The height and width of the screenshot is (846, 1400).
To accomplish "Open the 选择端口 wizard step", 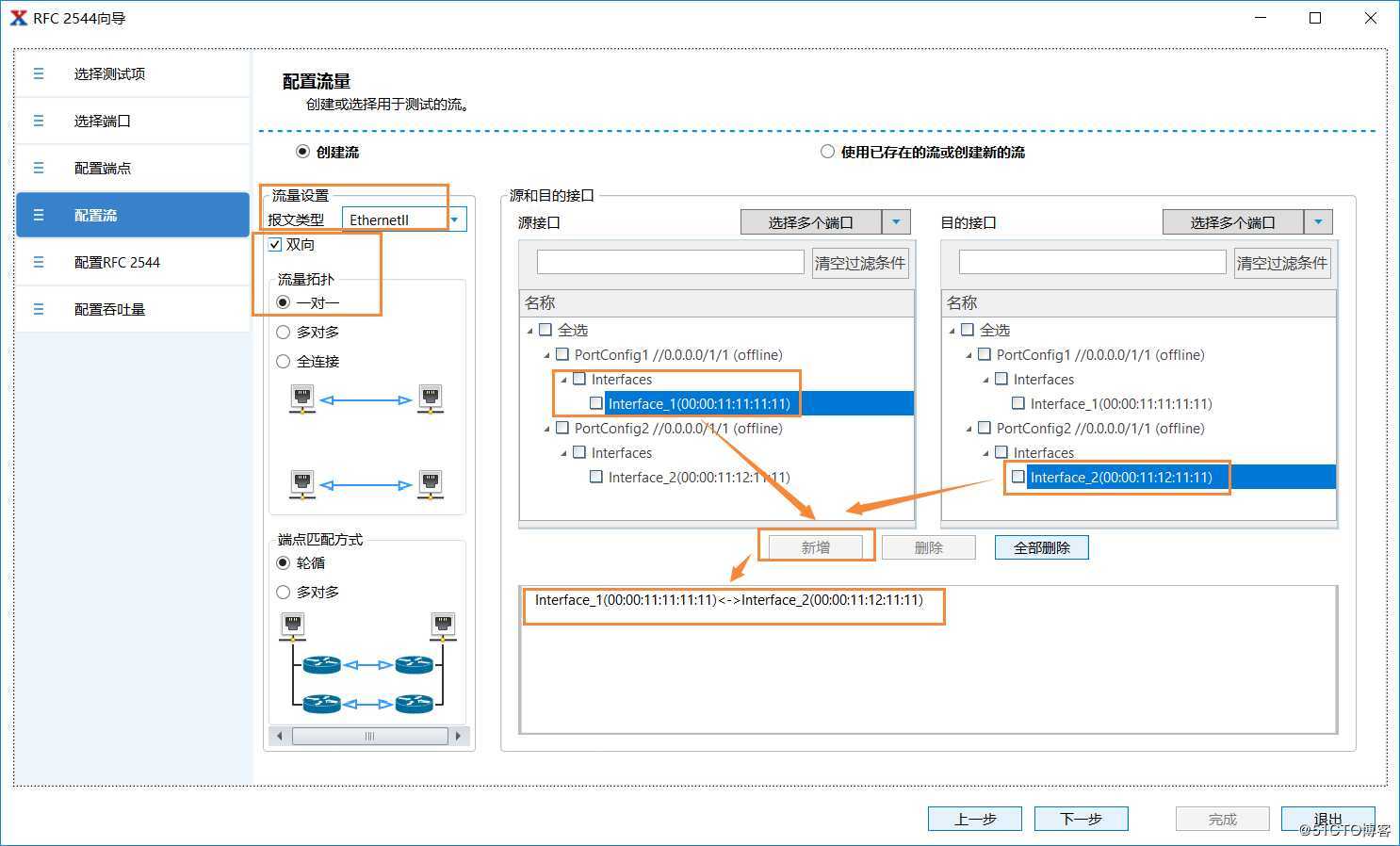I will (133, 121).
